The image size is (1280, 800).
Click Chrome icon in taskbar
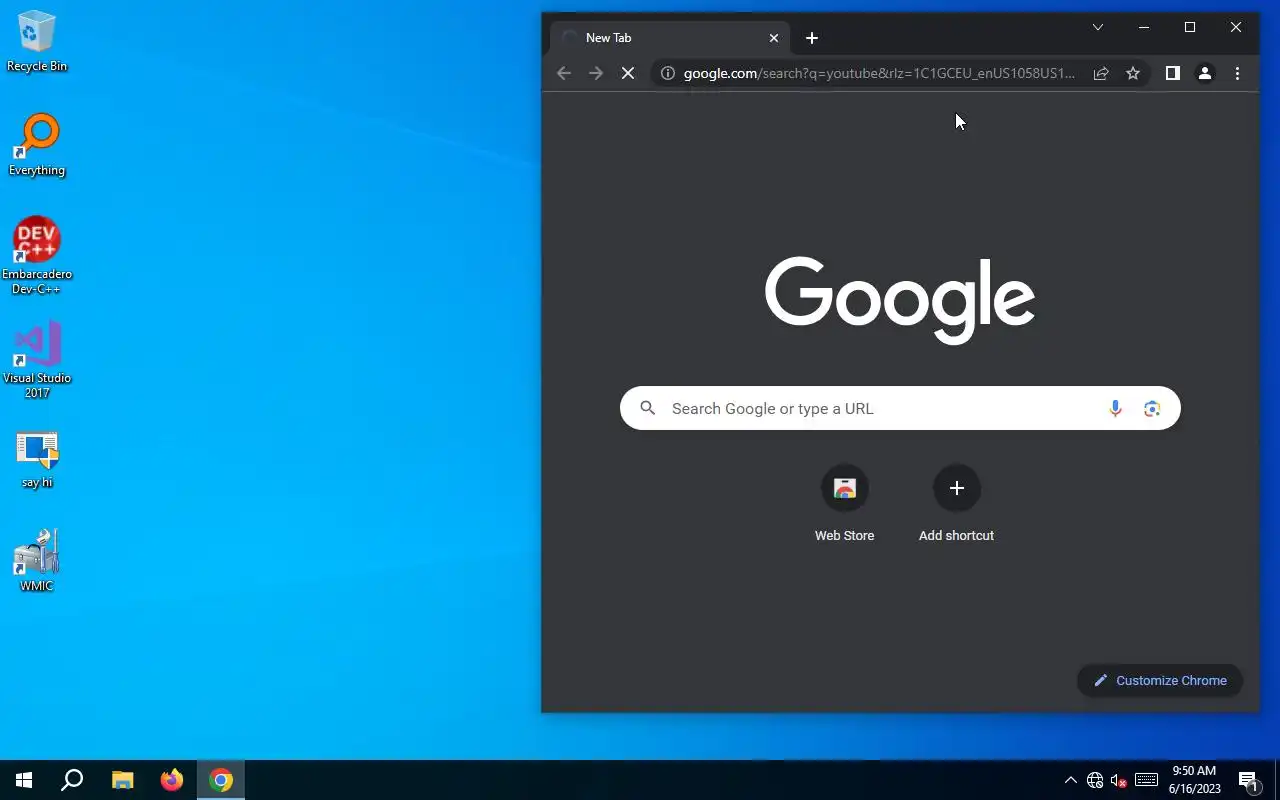[x=221, y=780]
